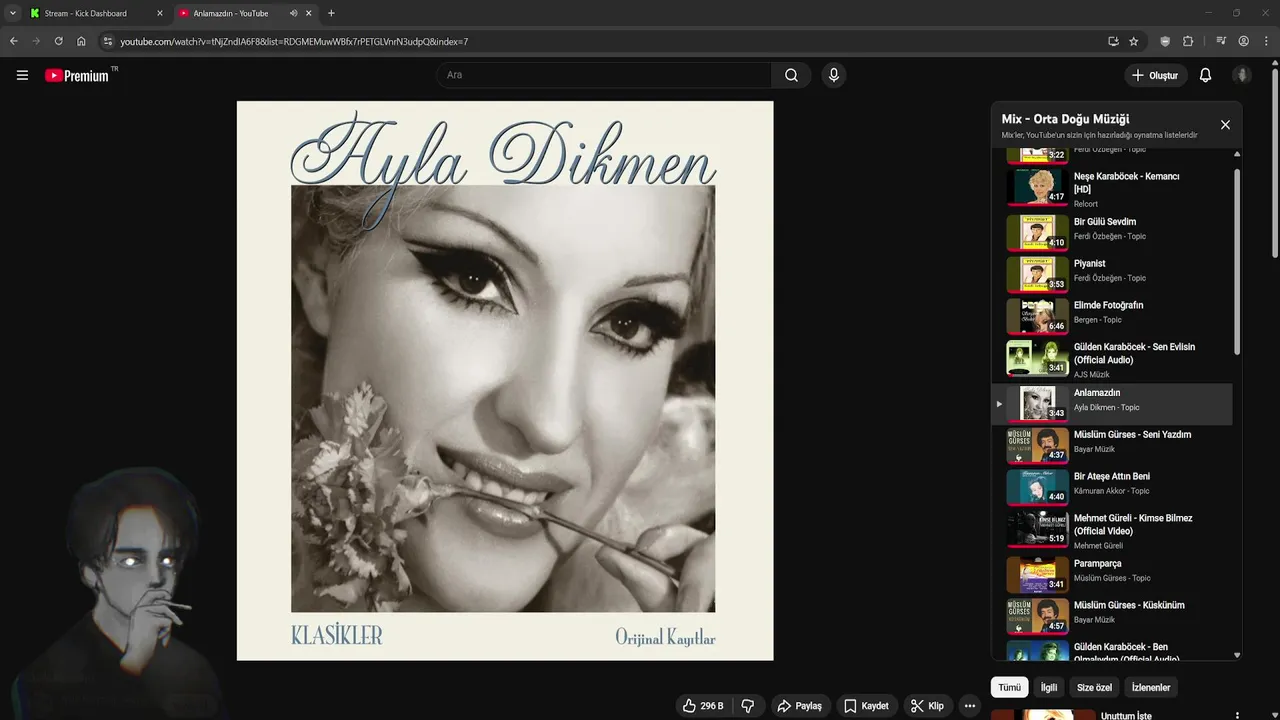The height and width of the screenshot is (720, 1280).
Task: Open Chrome profile icon
Action: coord(1244,41)
